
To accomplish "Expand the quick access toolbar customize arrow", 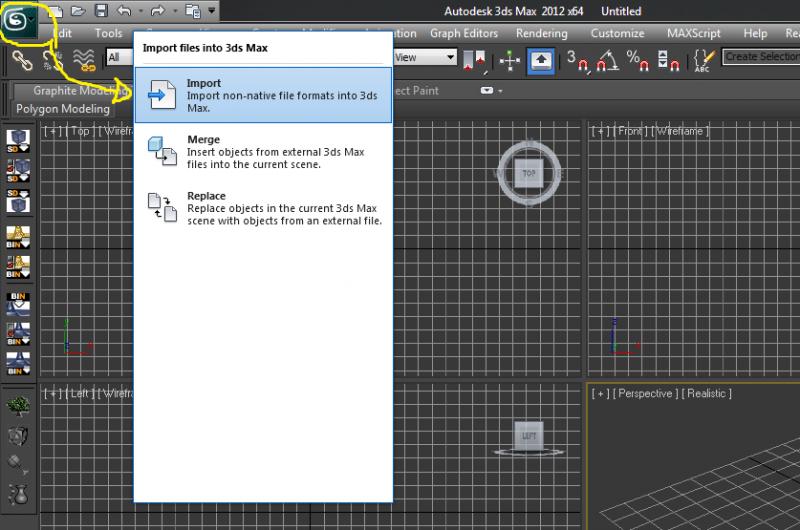I will pyautogui.click(x=211, y=11).
